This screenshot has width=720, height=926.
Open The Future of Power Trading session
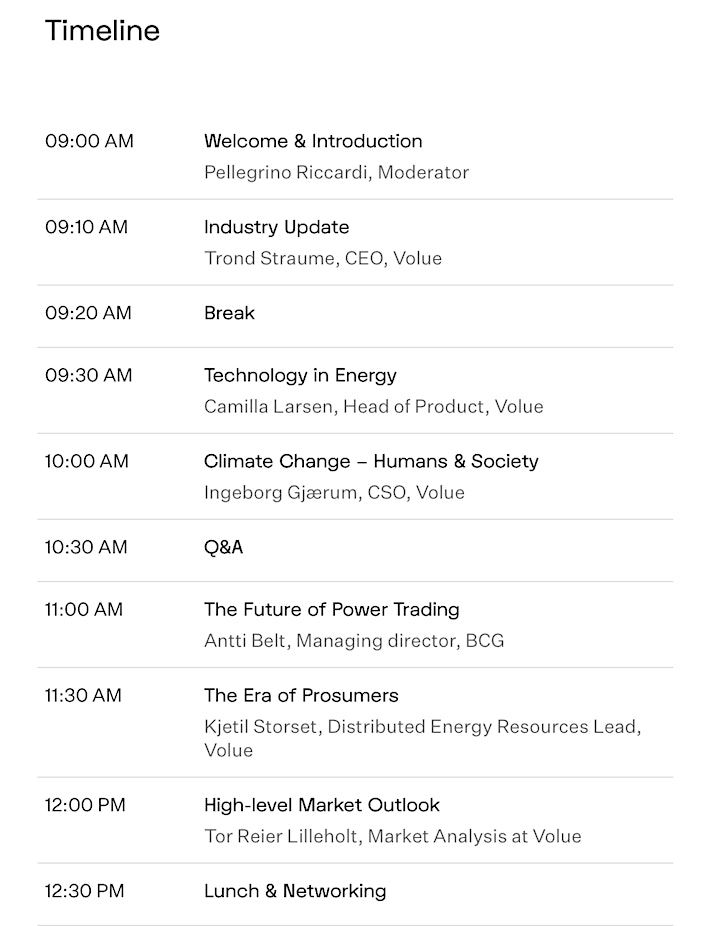(x=331, y=609)
